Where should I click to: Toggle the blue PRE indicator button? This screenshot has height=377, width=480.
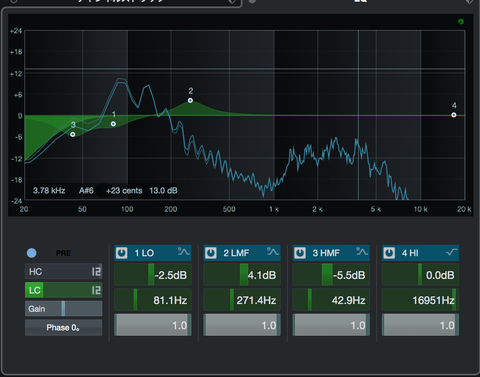[x=32, y=253]
